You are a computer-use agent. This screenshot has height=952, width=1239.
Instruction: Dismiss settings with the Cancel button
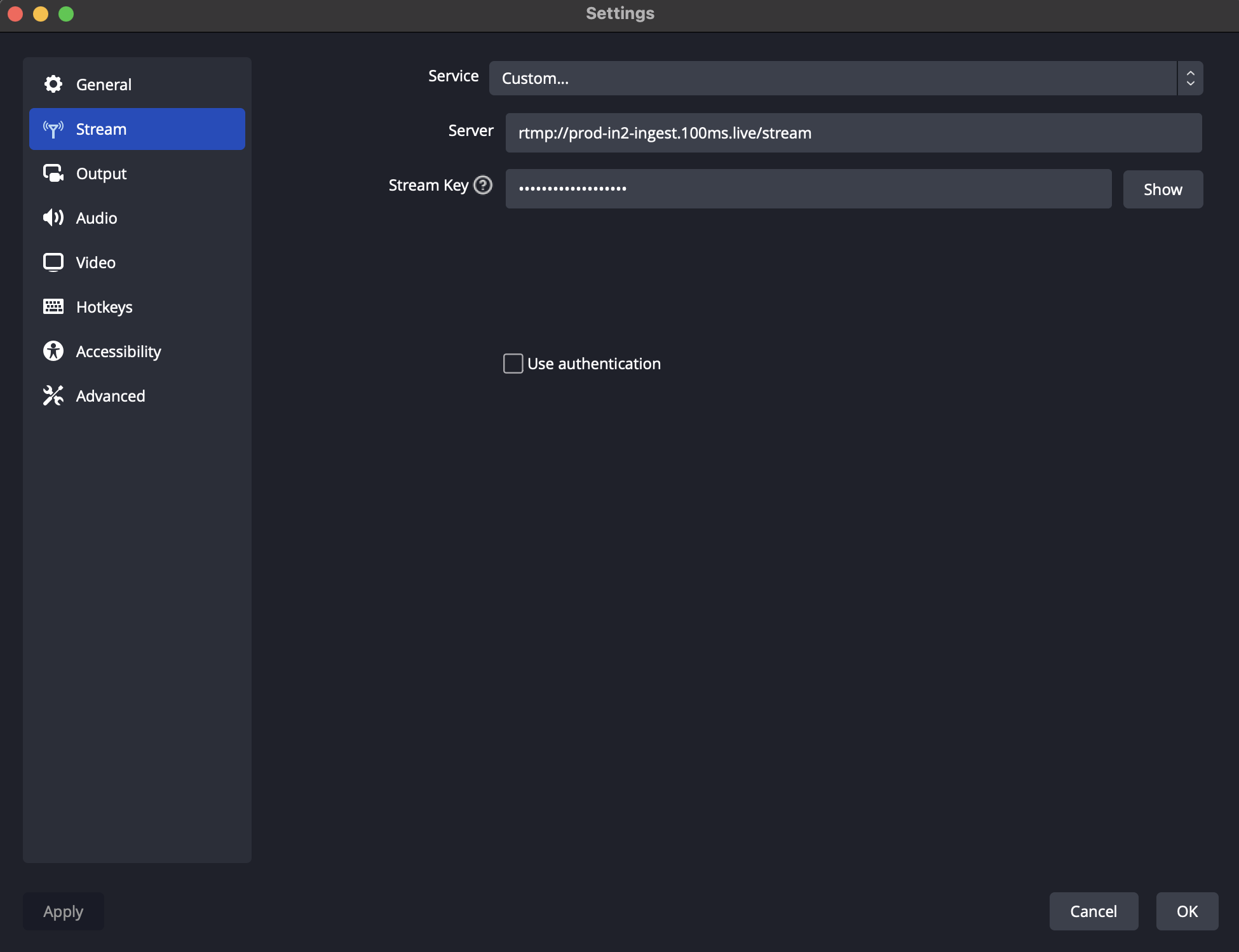[1093, 911]
